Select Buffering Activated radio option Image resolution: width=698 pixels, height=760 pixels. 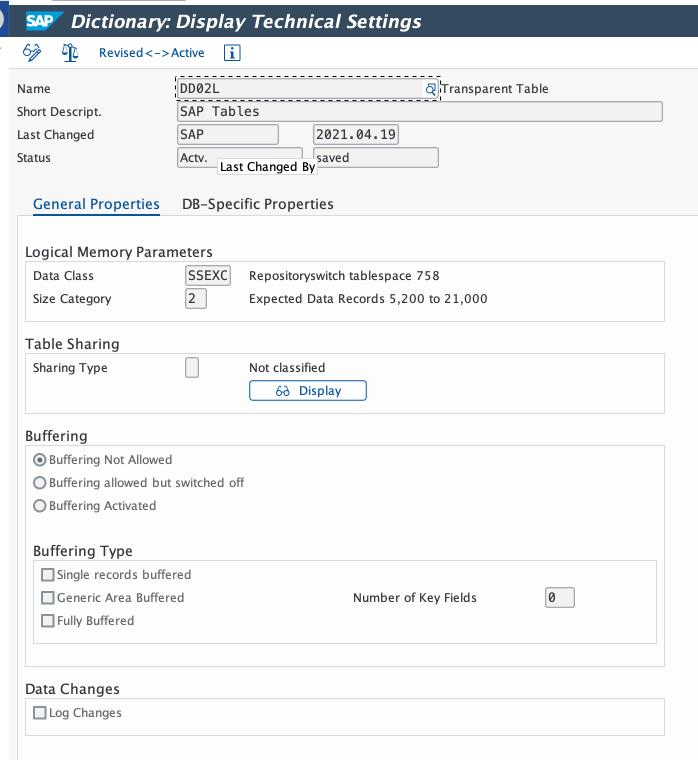tap(40, 506)
